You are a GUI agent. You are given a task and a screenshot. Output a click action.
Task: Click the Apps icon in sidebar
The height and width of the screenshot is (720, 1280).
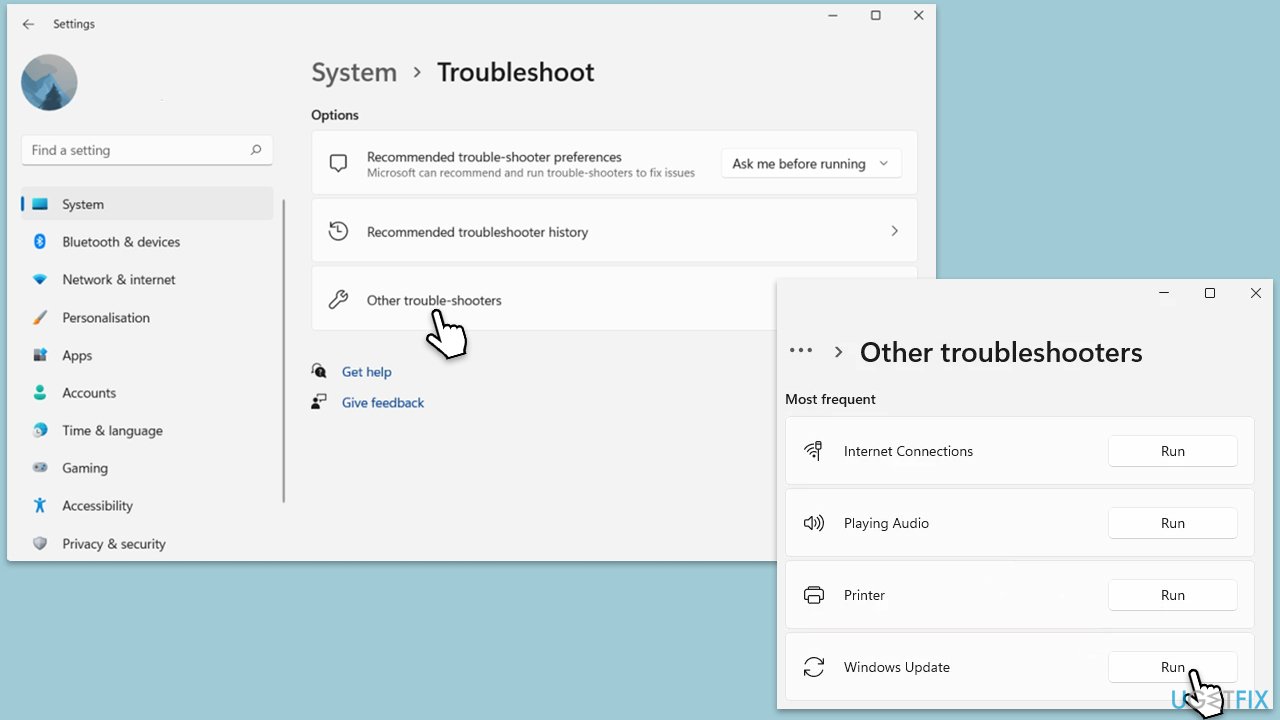click(x=40, y=355)
